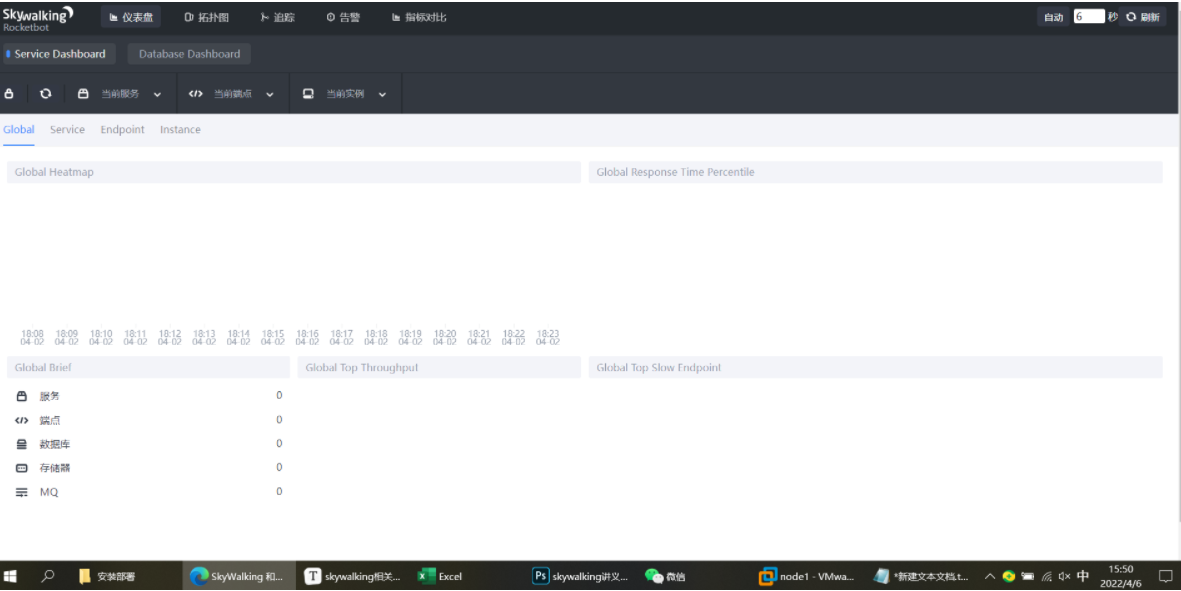
Task: Switch to the SkyWalking Edge browser window
Action: (x=237, y=576)
